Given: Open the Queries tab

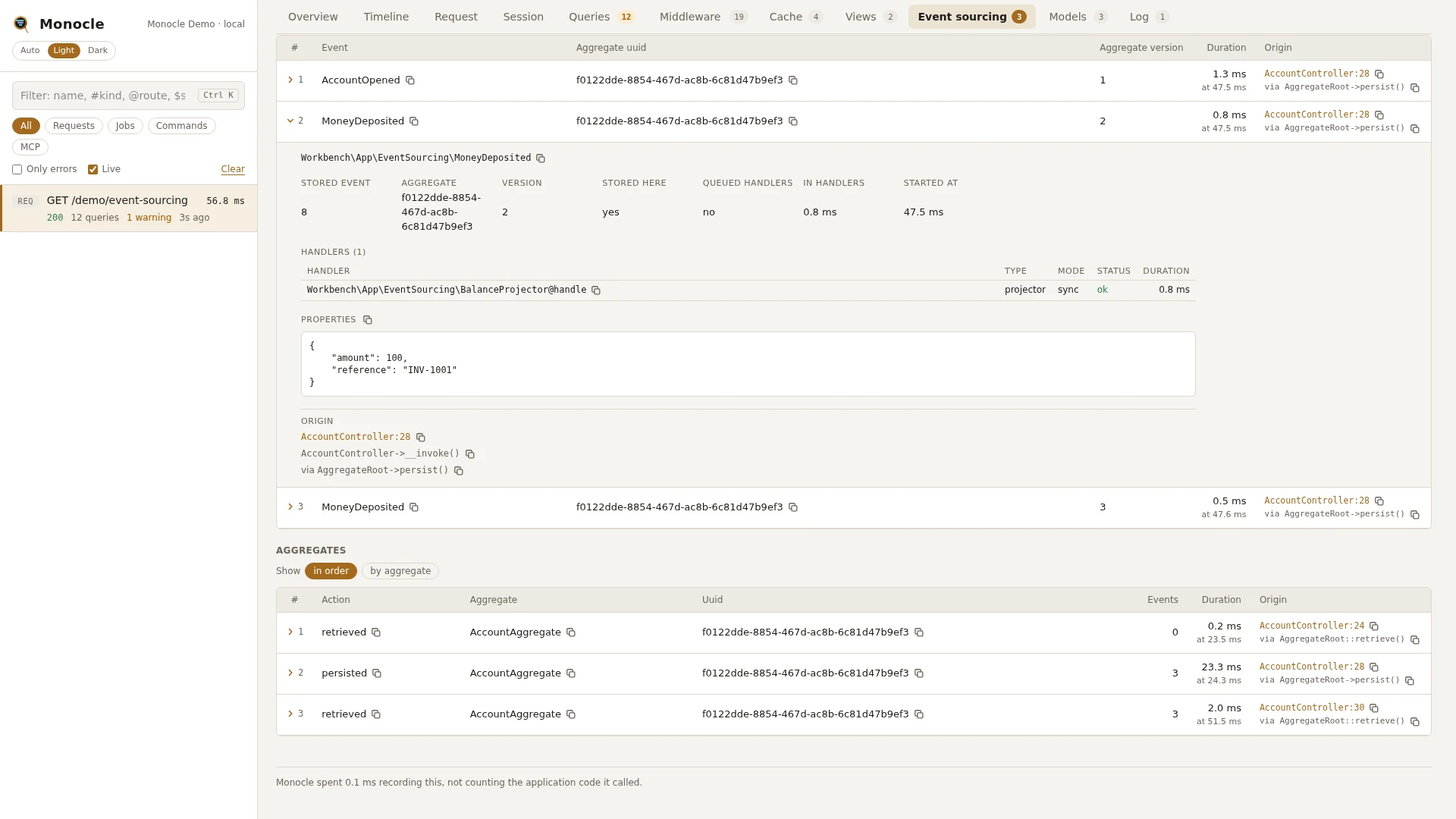Looking at the screenshot, I should click(601, 17).
